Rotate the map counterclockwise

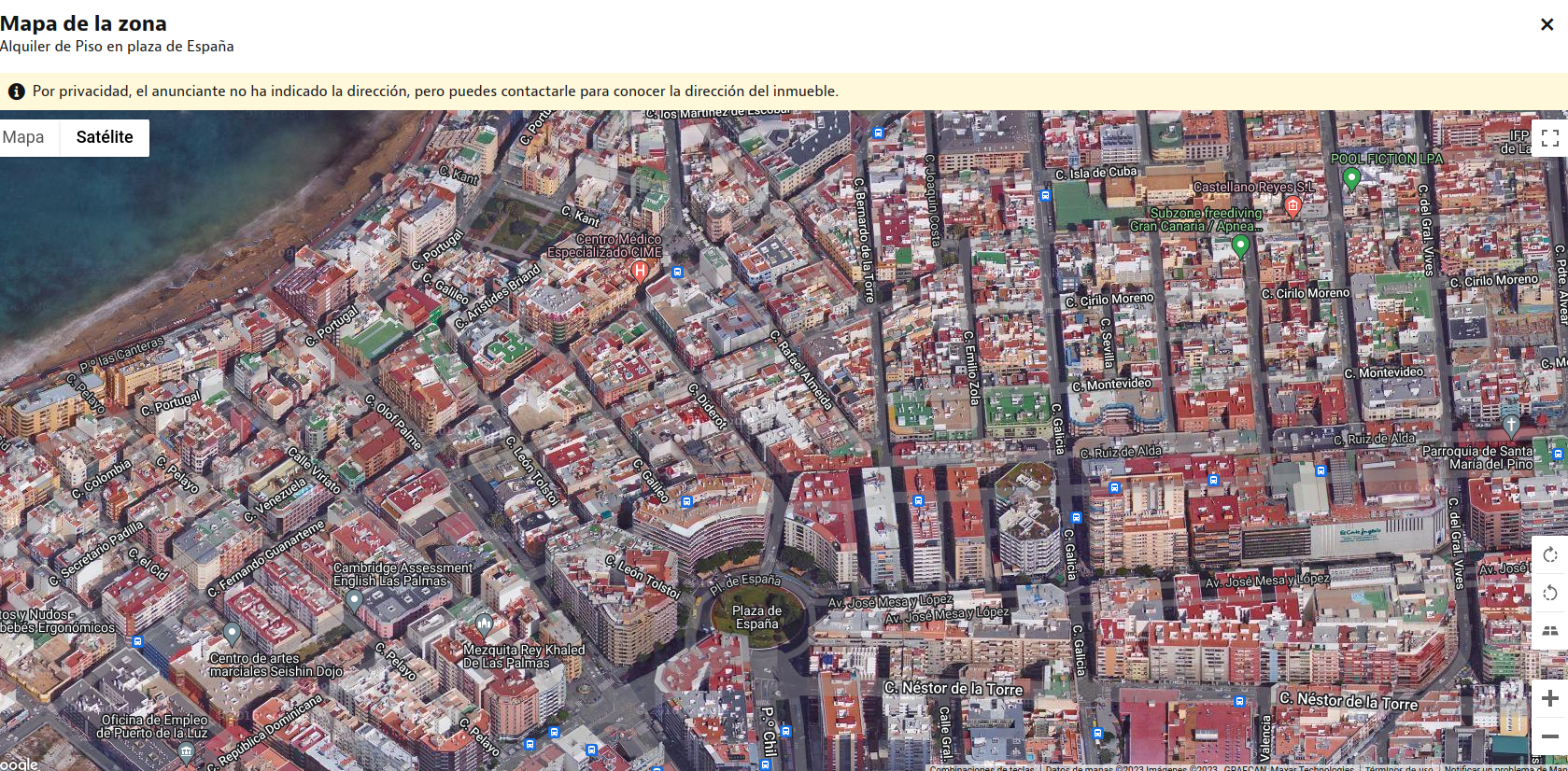click(1550, 593)
